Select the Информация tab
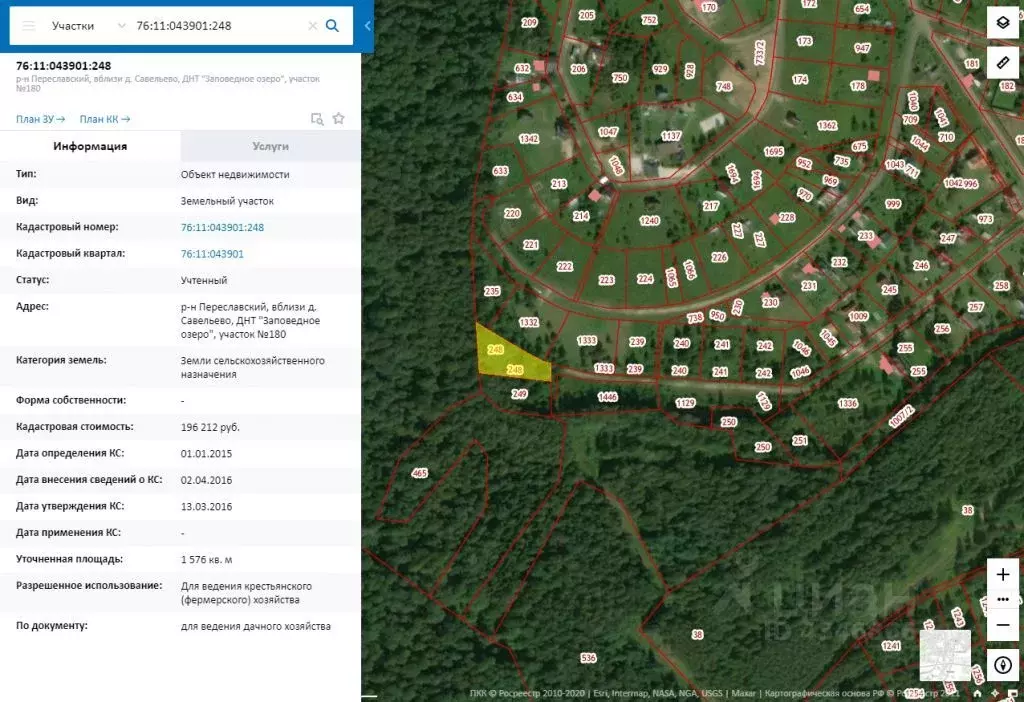The image size is (1024, 702). pos(90,146)
